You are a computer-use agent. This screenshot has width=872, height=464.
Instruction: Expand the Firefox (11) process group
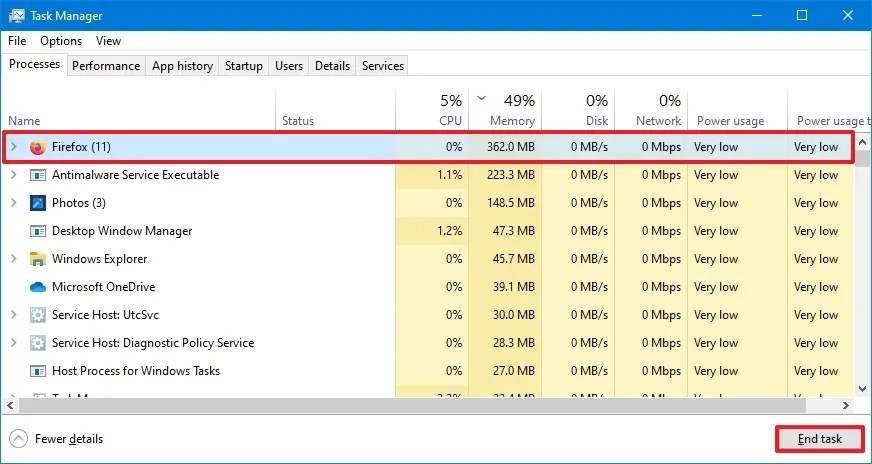[14, 147]
